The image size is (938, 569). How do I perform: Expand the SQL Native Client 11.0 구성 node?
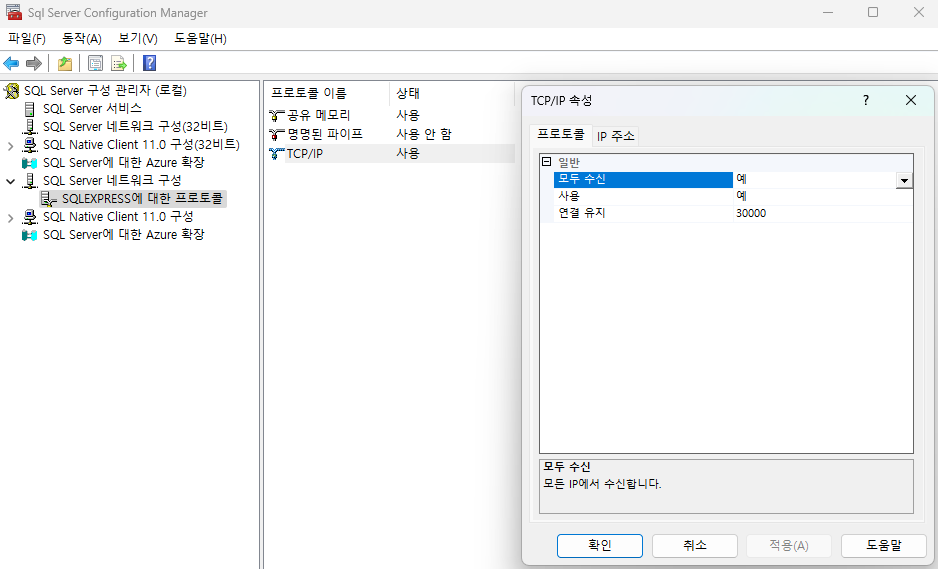pyautogui.click(x=10, y=217)
